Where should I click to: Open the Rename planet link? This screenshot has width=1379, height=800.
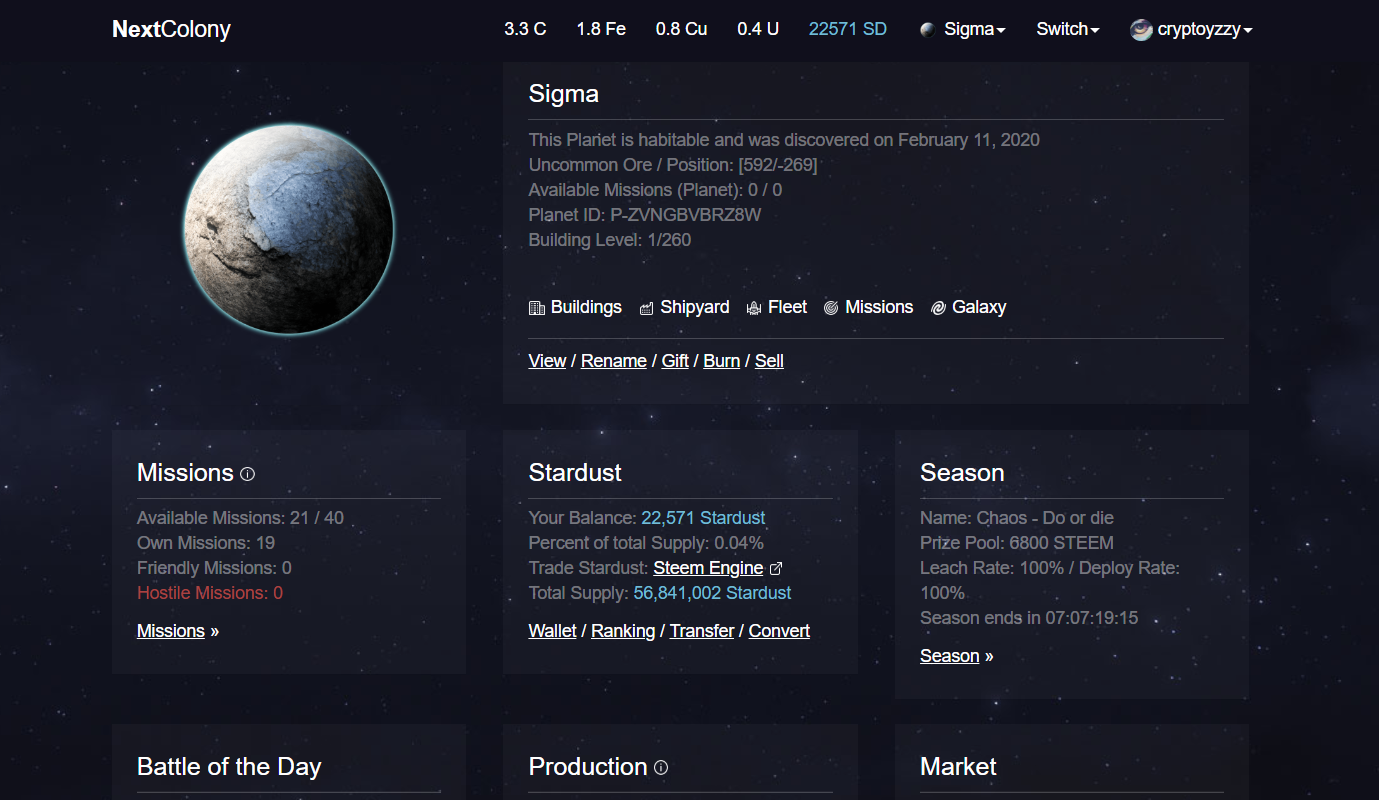(614, 361)
